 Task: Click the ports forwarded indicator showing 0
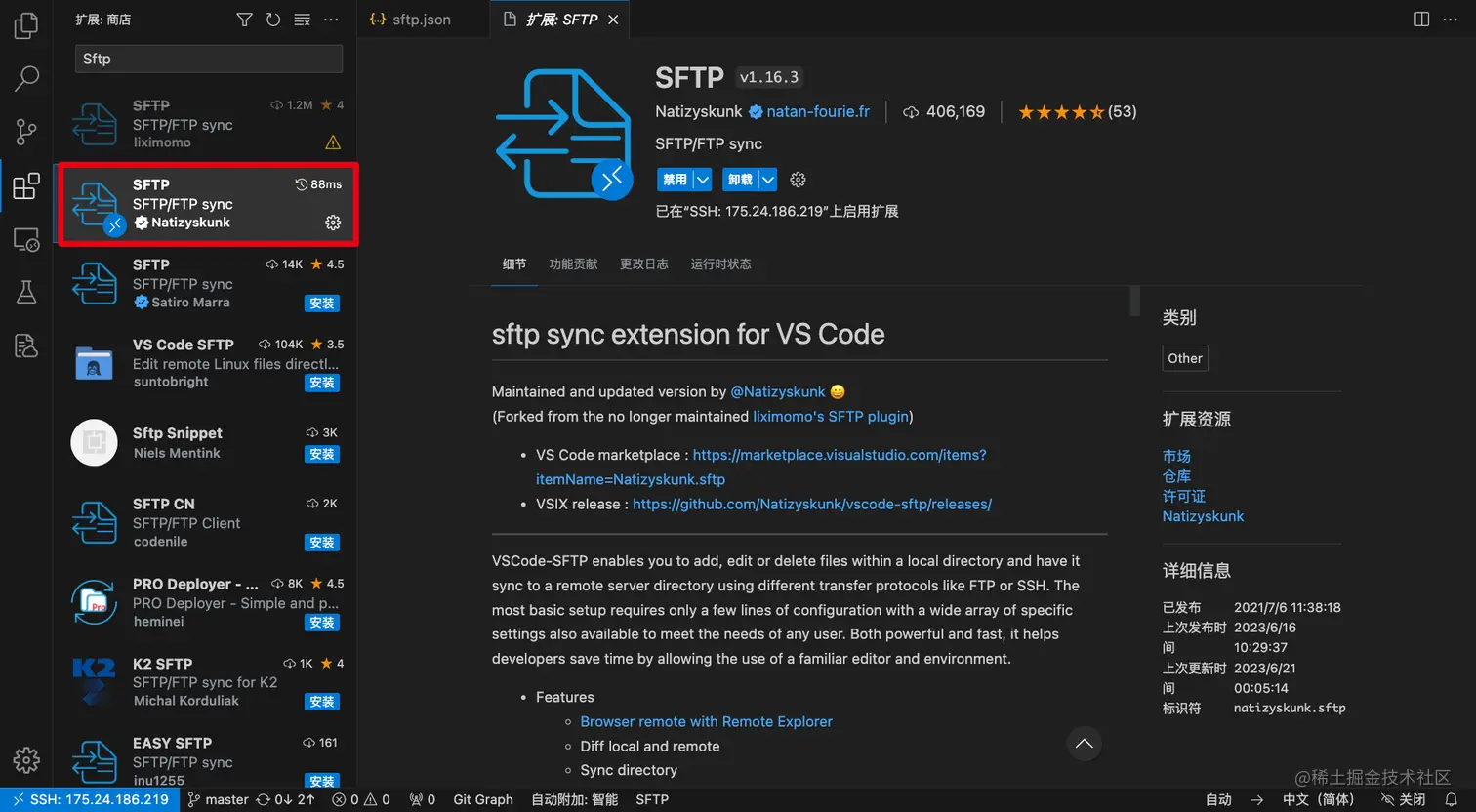423,799
